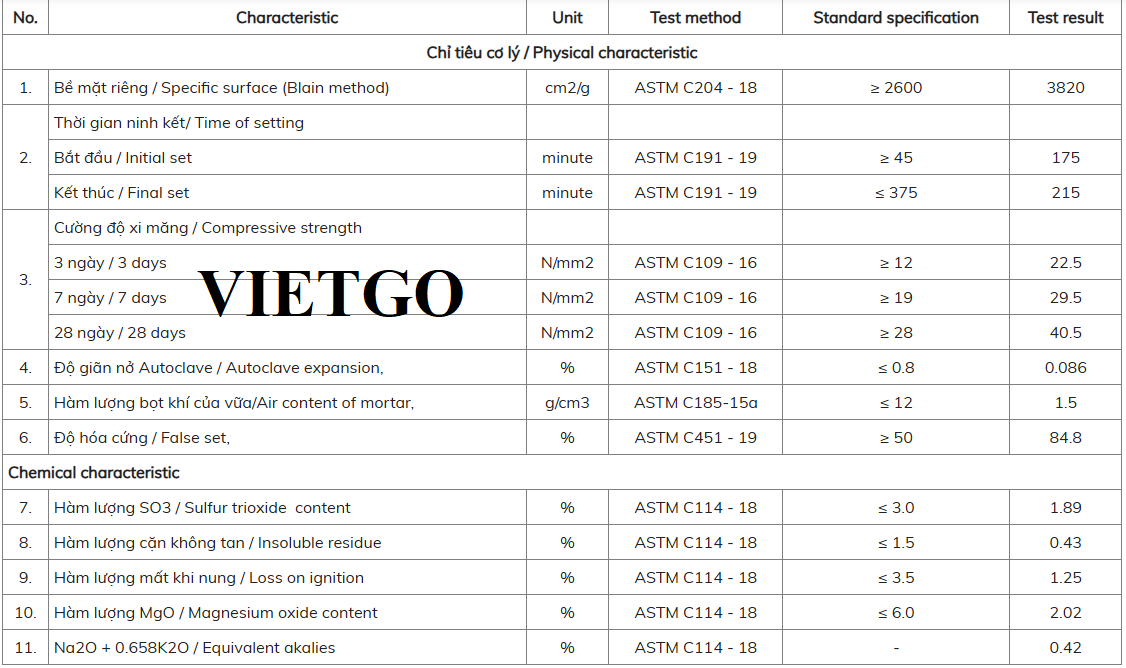This screenshot has height=668, width=1126.
Task: Select the Magnesium oxide content row label
Action: click(x=216, y=613)
